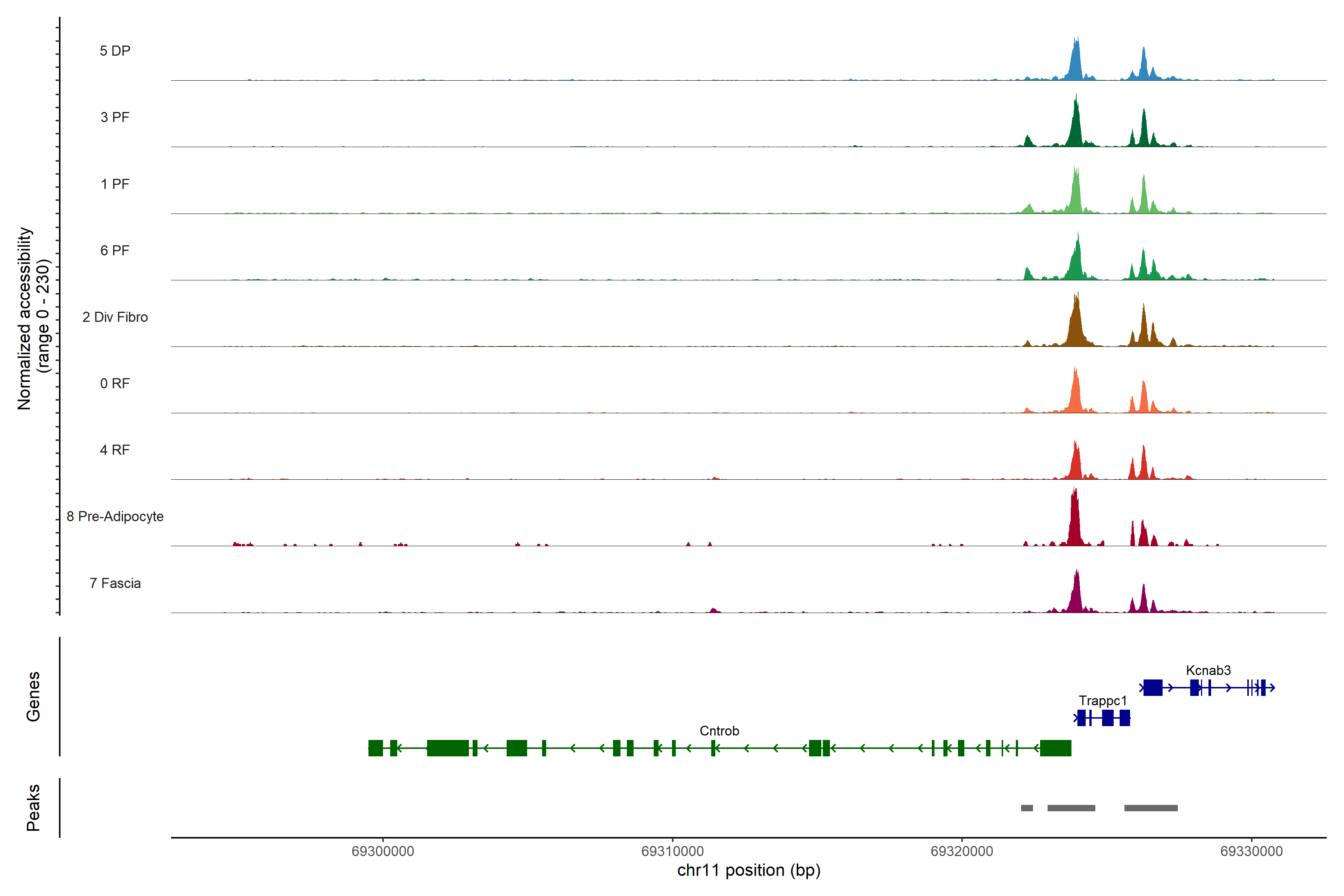Select the Cntrob gene name label
Screen dimensions: 1344x896
point(719,730)
